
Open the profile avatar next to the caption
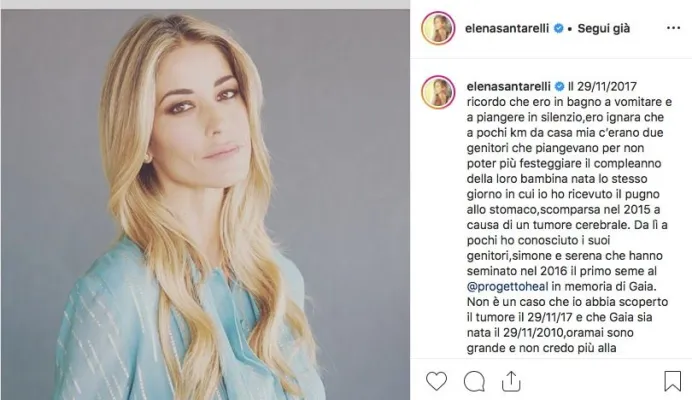(x=438, y=92)
